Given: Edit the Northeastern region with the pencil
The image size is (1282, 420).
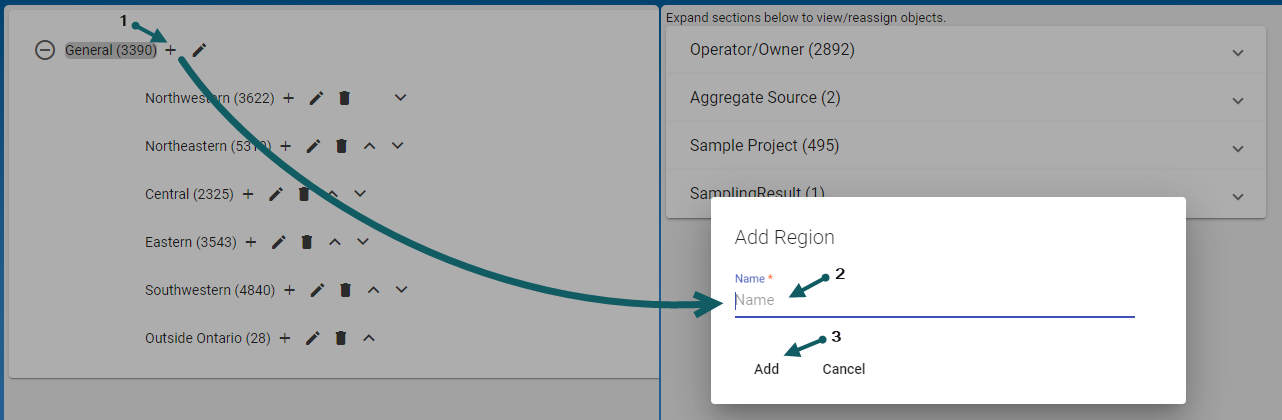Looking at the screenshot, I should pyautogui.click(x=313, y=146).
